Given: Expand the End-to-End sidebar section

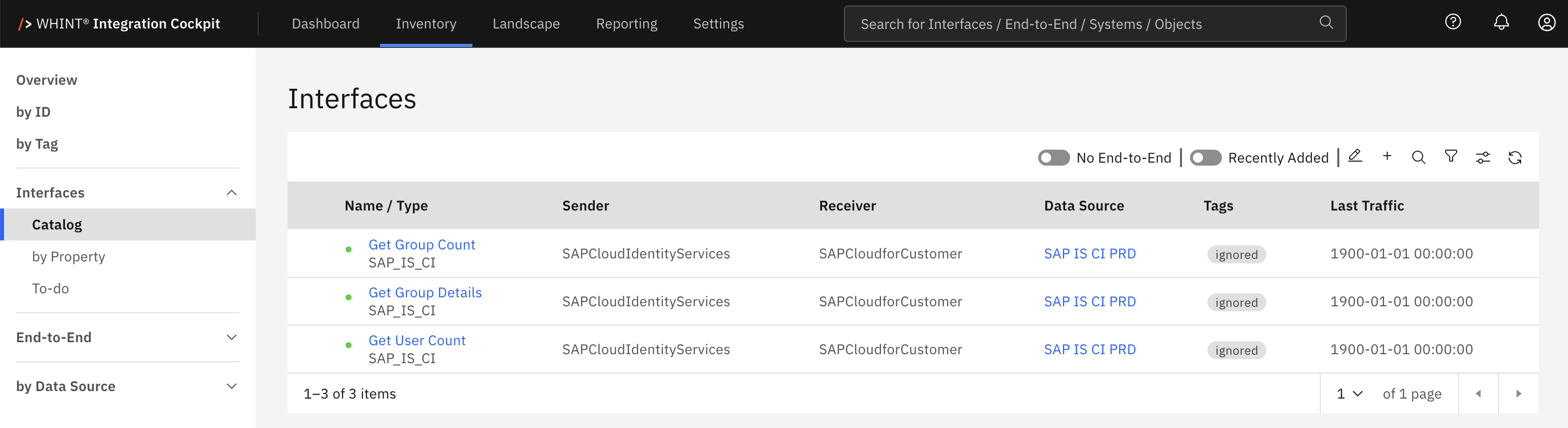Looking at the screenshot, I should (x=231, y=337).
